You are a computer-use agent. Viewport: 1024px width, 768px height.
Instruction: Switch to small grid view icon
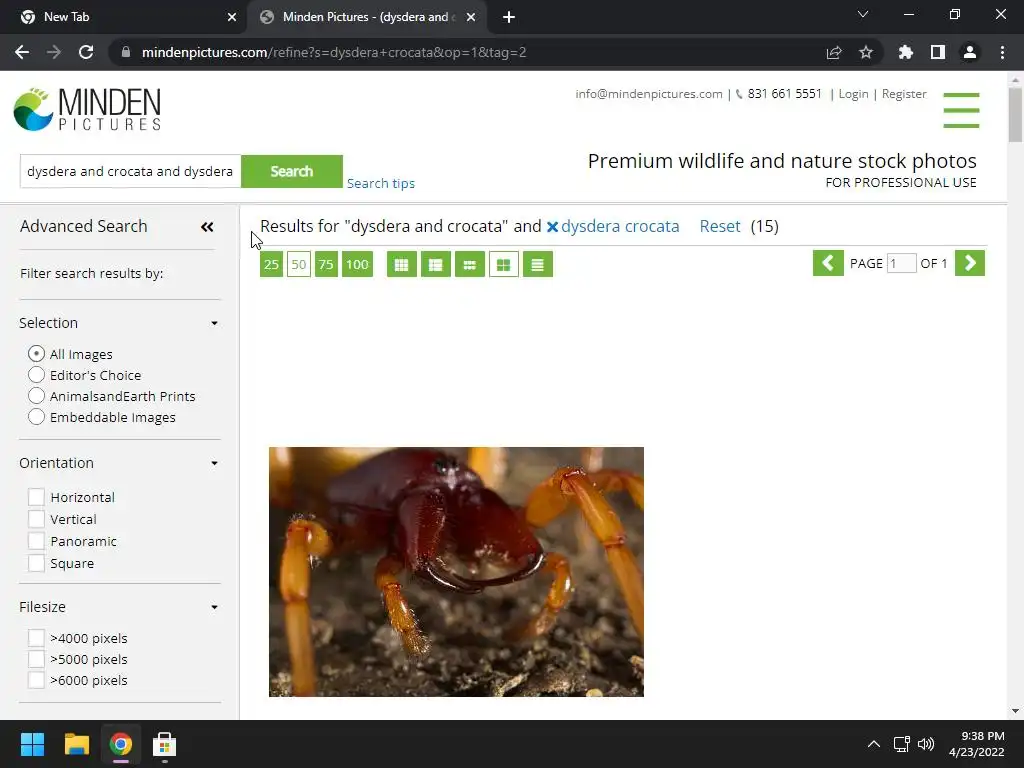[x=402, y=264]
